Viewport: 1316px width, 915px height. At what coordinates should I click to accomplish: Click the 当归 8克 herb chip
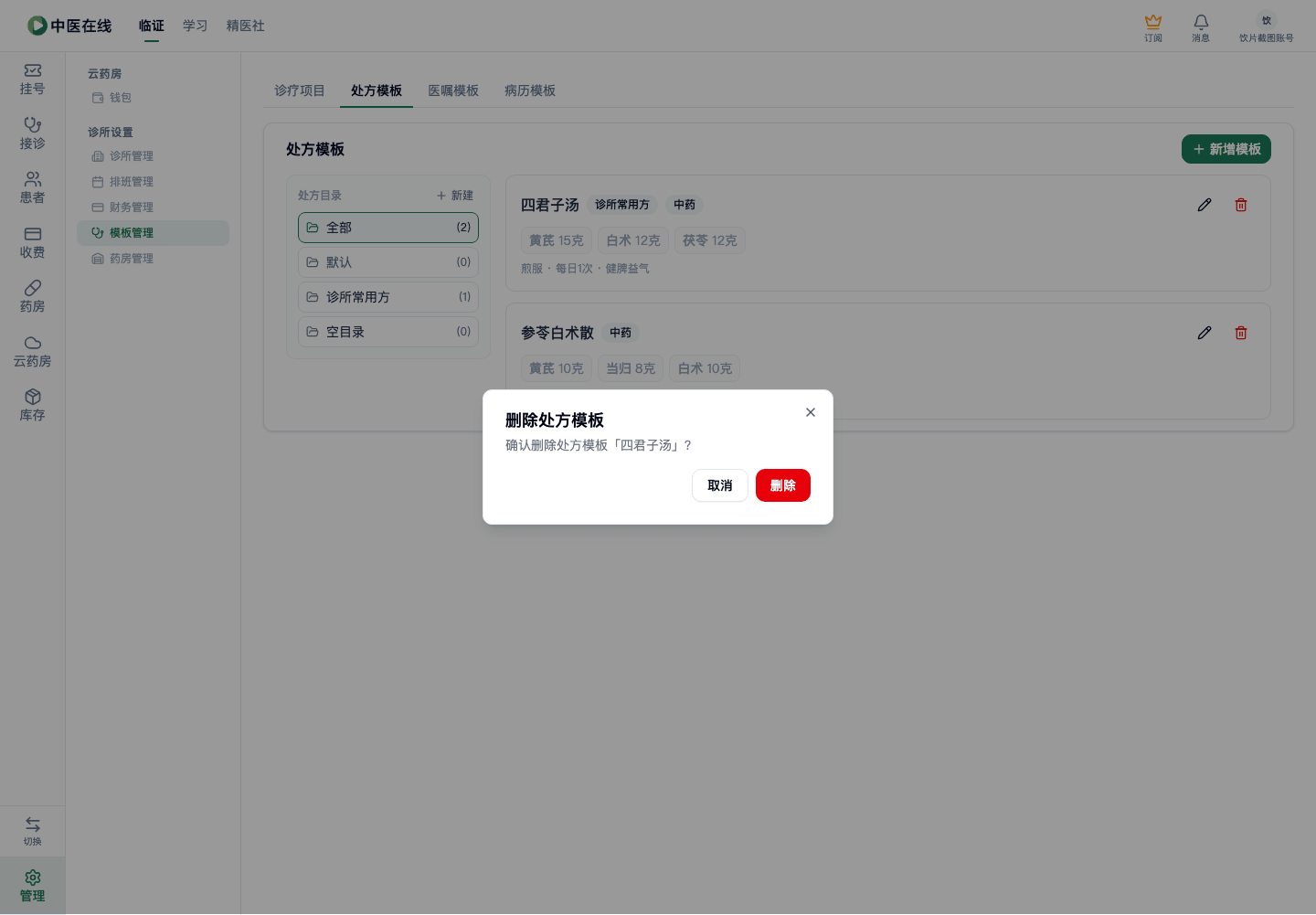pyautogui.click(x=631, y=368)
